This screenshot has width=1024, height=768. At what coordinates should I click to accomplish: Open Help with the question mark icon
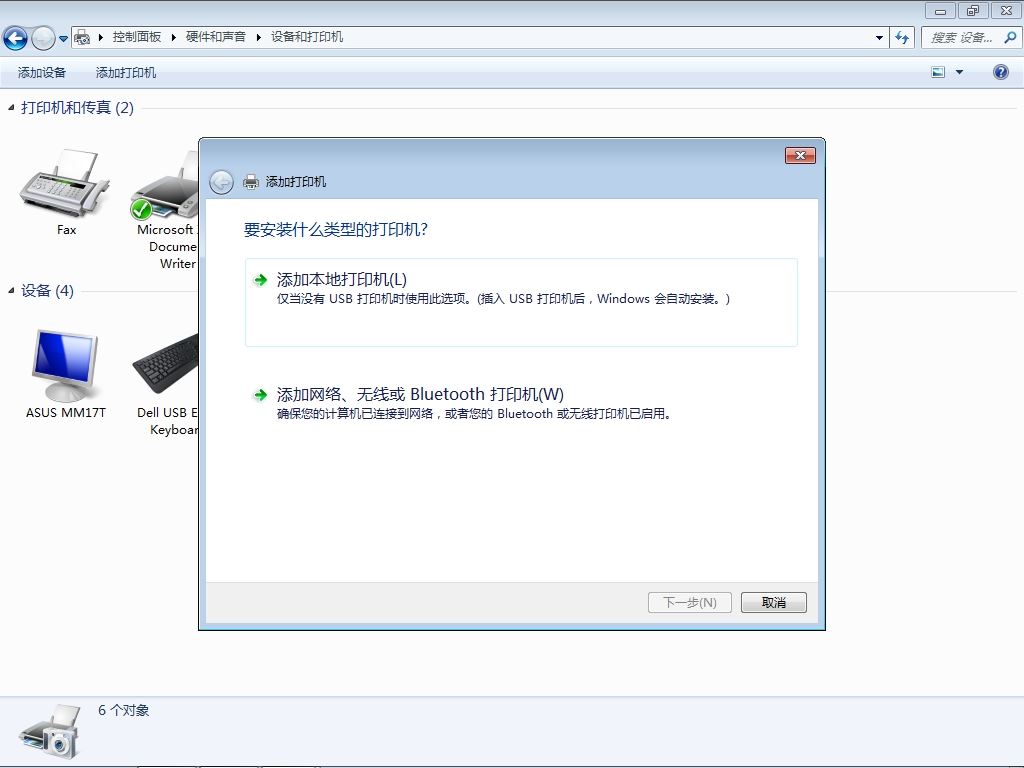click(1000, 72)
